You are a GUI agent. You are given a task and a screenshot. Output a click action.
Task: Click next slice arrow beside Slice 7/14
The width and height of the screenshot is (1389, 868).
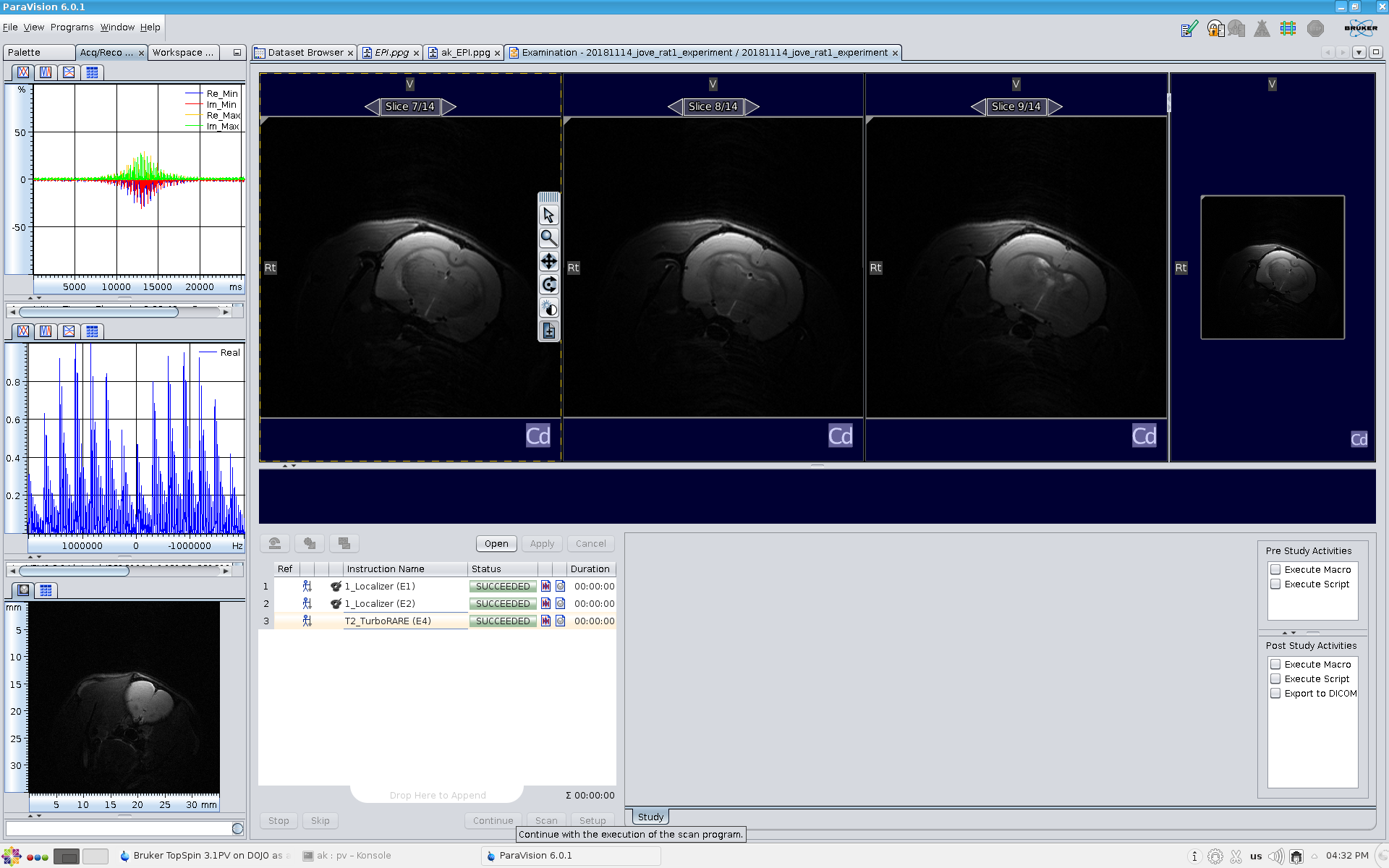[x=449, y=107]
